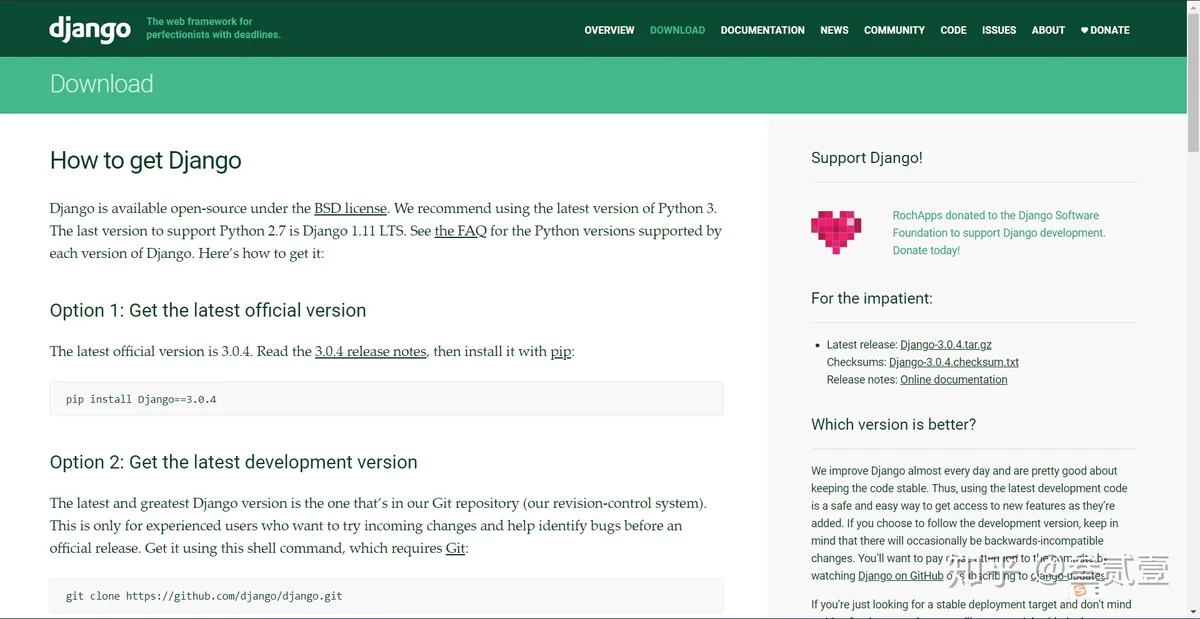Viewport: 1200px width, 619px height.
Task: Click the RochApps donation message
Action: [999, 233]
